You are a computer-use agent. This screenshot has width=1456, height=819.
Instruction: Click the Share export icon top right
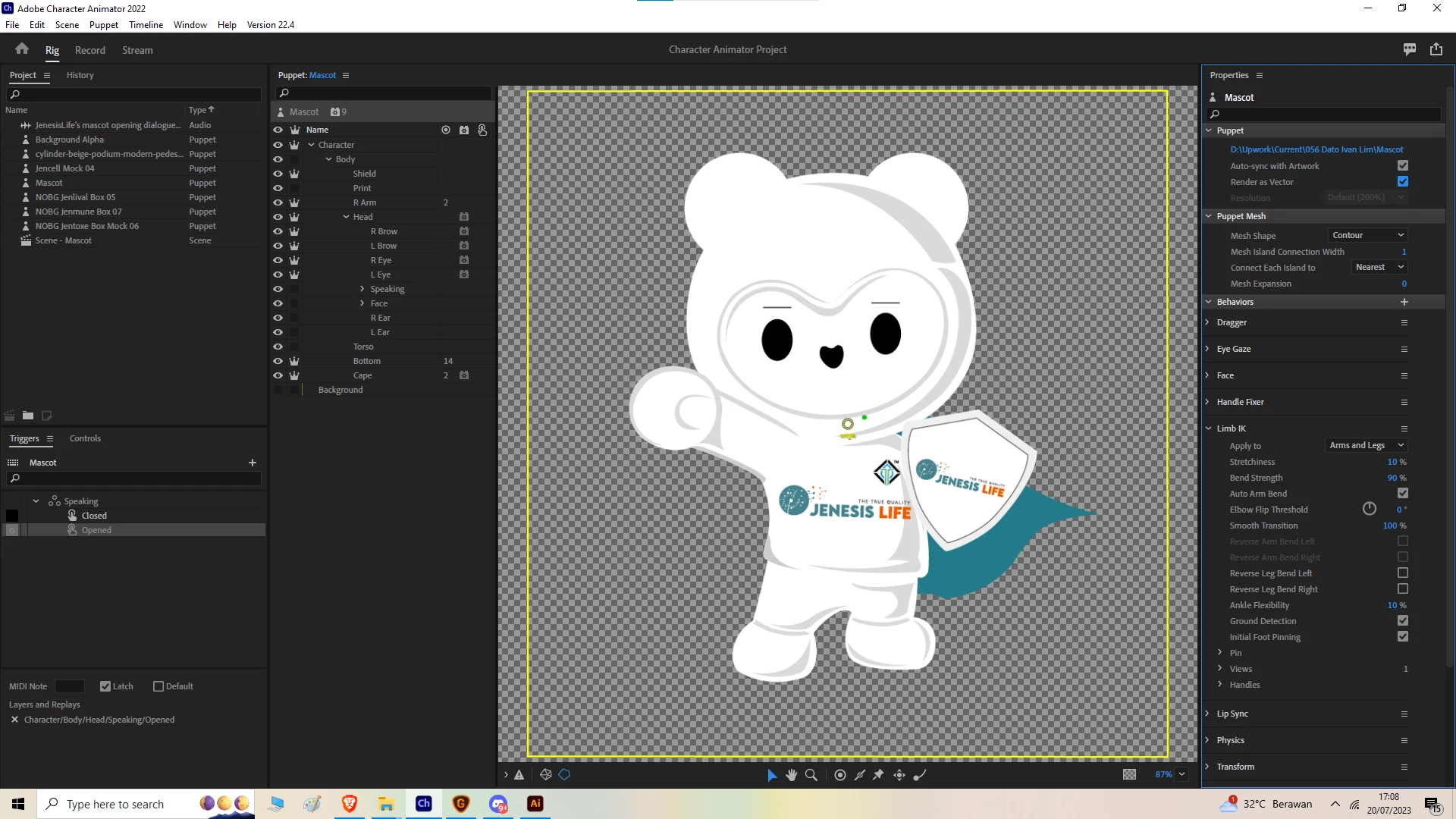[1436, 49]
